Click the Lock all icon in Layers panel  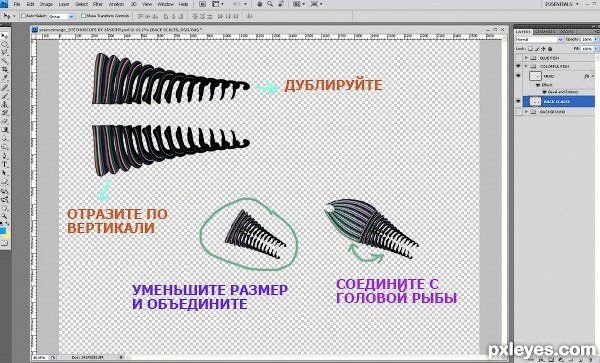tap(550, 49)
